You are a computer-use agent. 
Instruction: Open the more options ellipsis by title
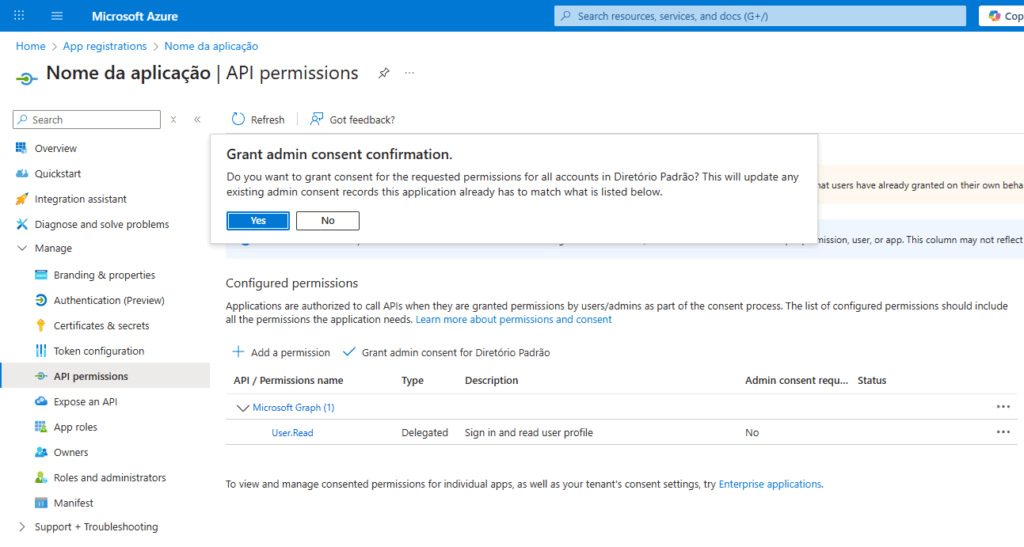point(409,73)
